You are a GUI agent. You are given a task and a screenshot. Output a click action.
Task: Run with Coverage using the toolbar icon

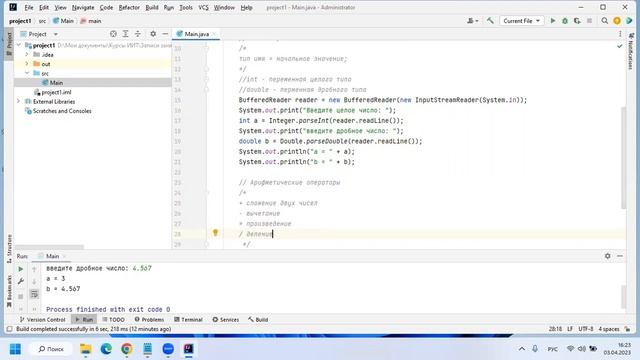pos(577,20)
